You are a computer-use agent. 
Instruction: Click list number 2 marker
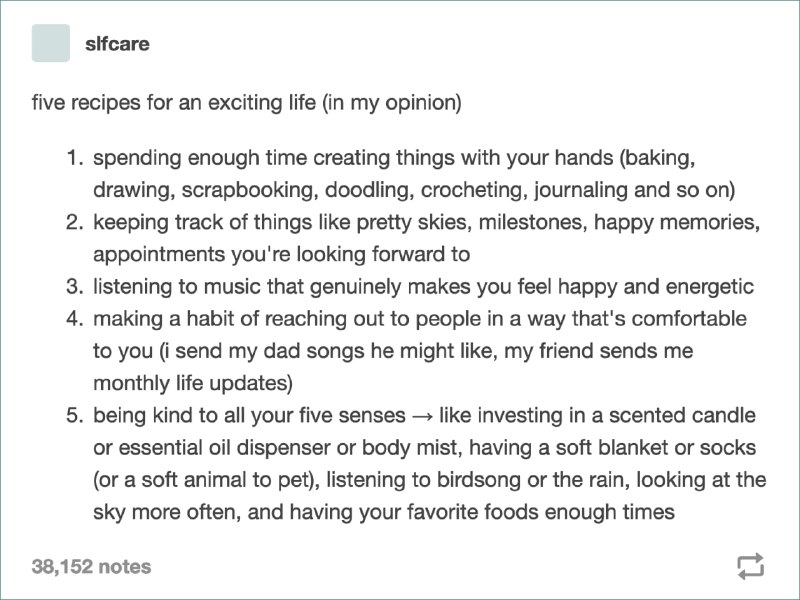[x=74, y=222]
